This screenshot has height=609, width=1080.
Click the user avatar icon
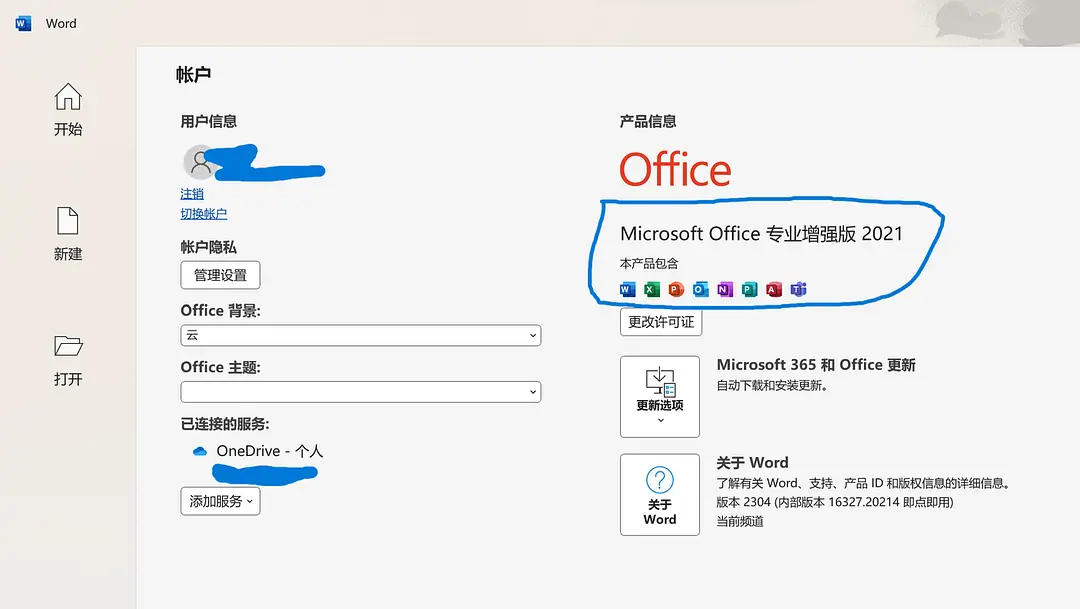pos(200,162)
